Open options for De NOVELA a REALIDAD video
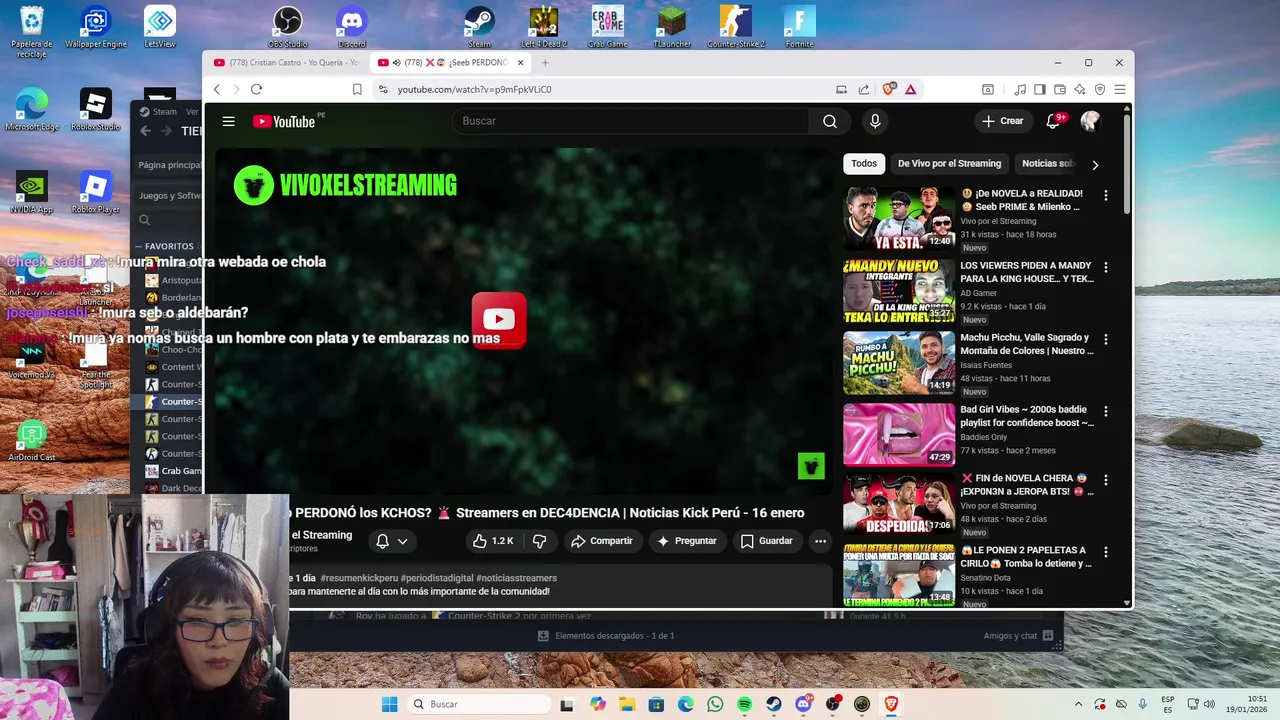 tap(1105, 196)
